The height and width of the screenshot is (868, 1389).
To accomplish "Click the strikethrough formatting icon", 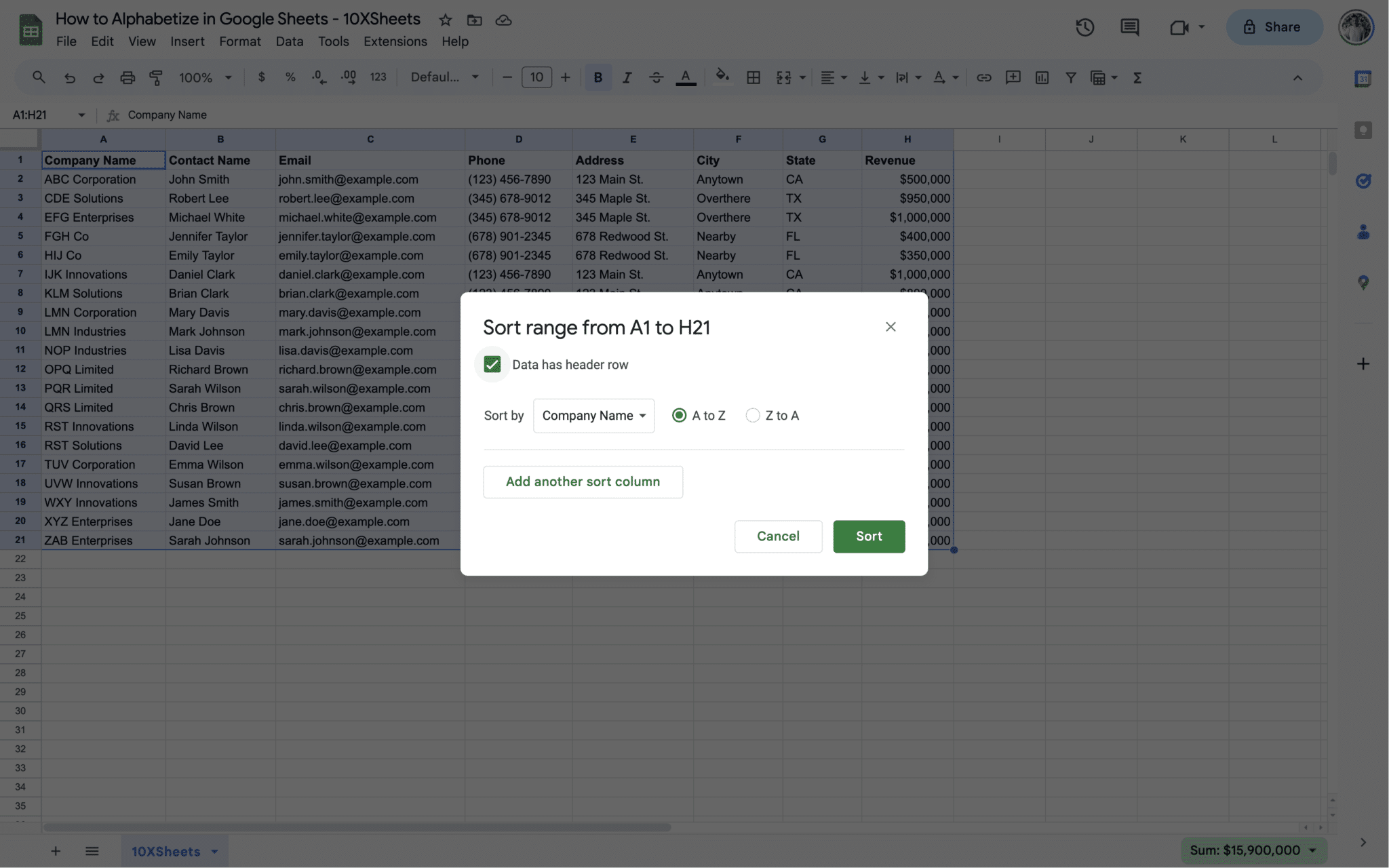I will 656,77.
